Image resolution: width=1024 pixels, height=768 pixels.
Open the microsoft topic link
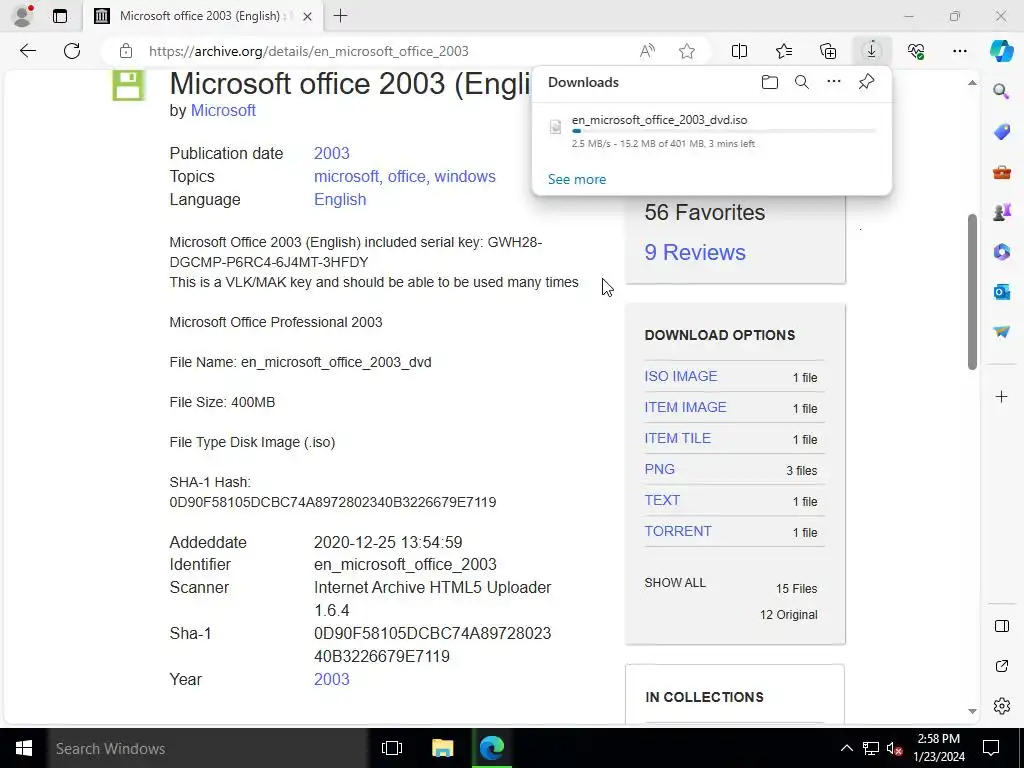tap(345, 176)
